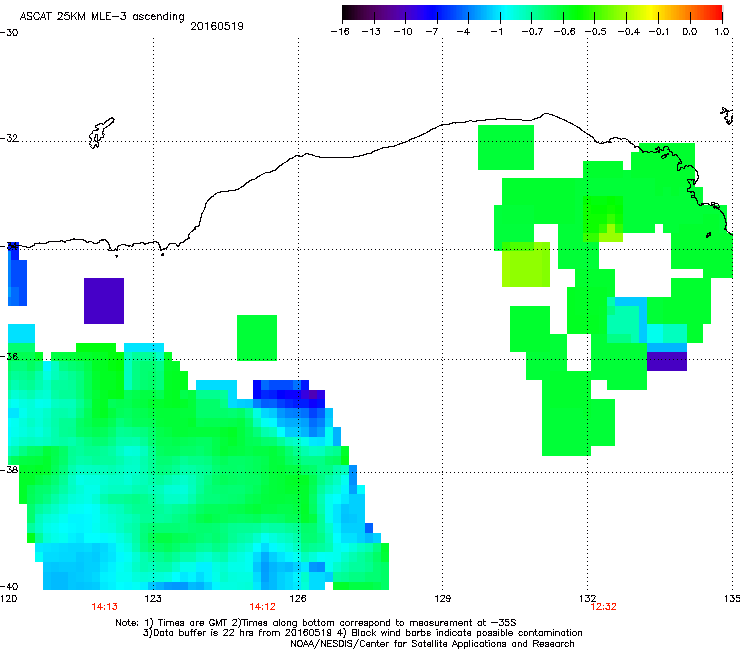Click the '-0.7' color bar label

[532, 32]
